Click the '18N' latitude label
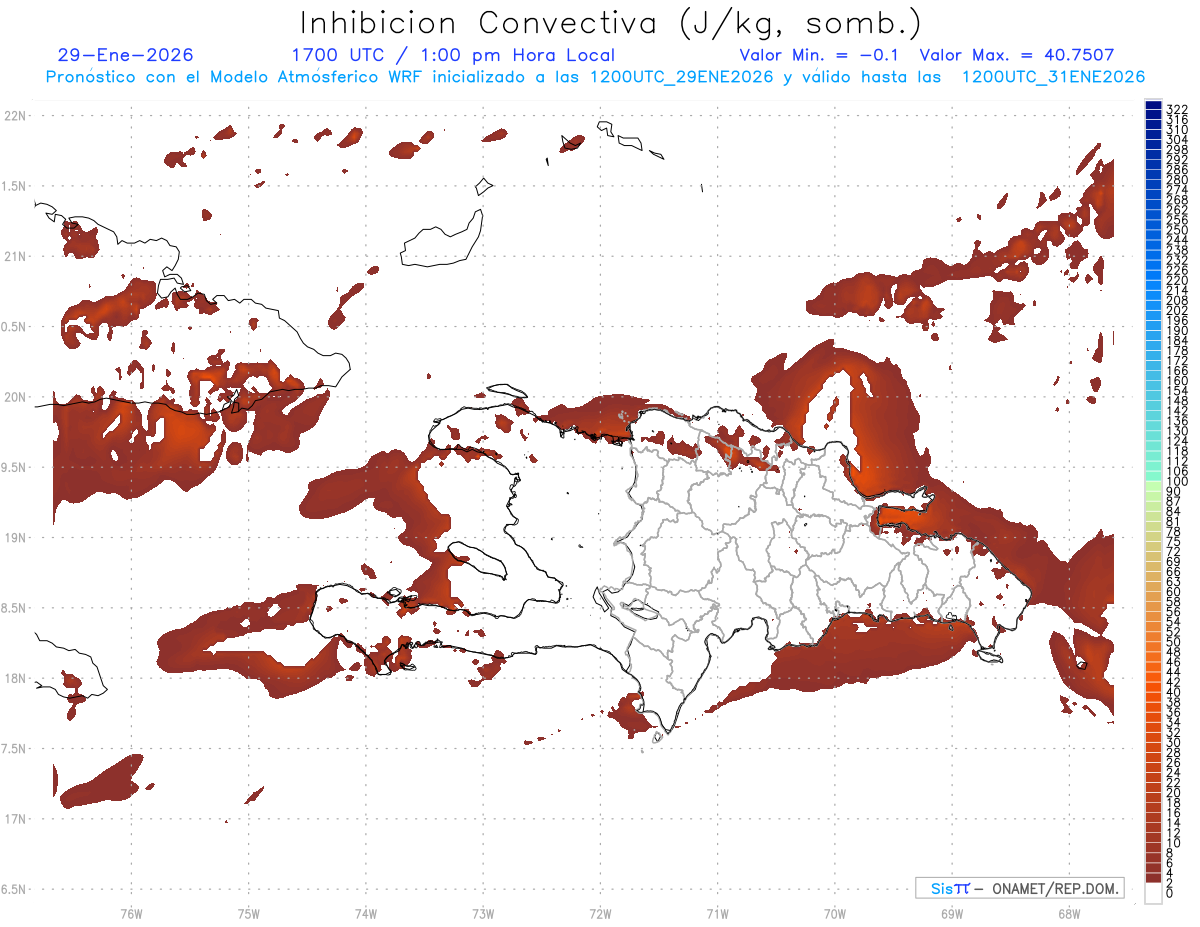Image resolution: width=1200 pixels, height=927 pixels. tap(15, 678)
